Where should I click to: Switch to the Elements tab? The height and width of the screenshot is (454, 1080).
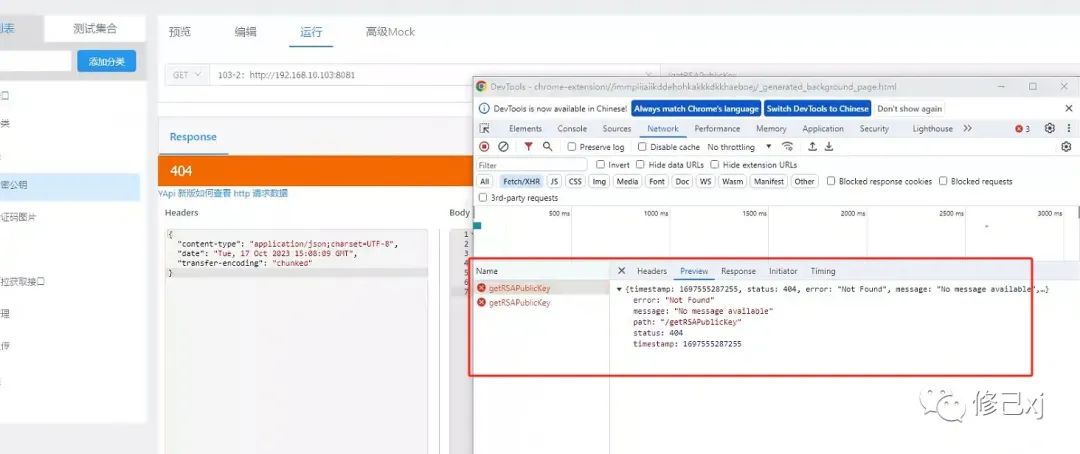(526, 129)
